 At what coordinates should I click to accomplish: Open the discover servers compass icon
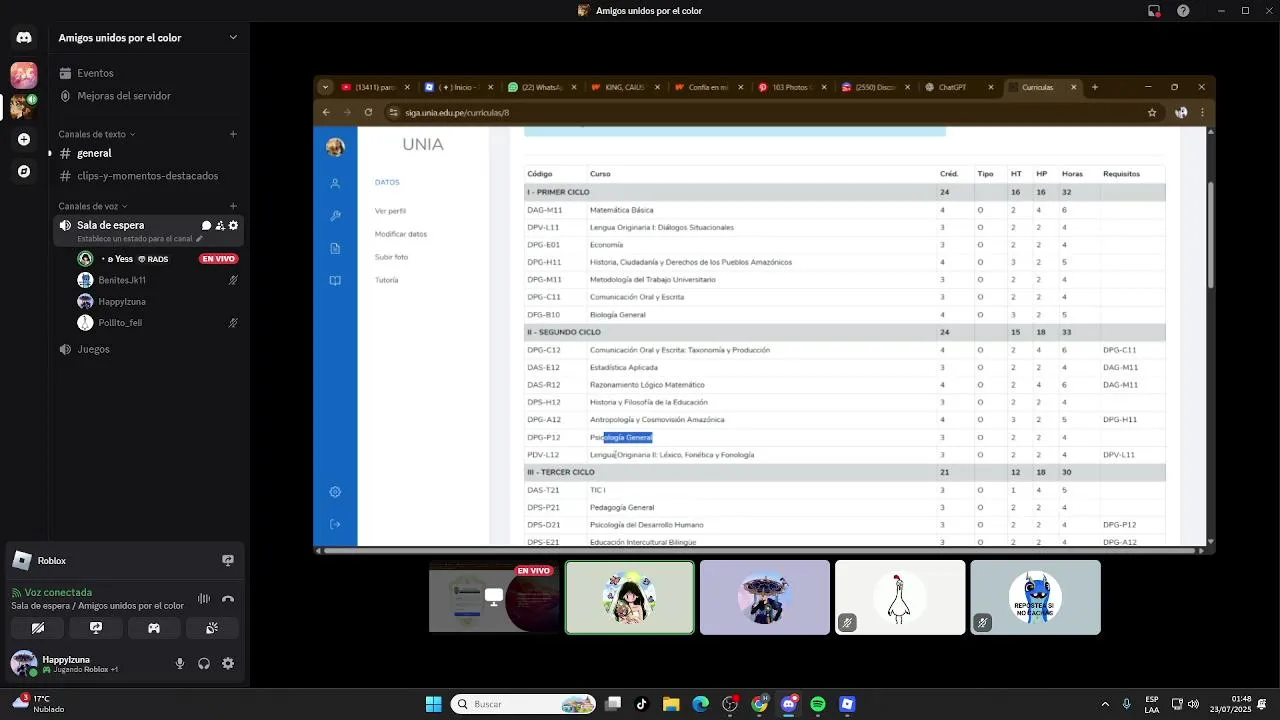click(x=24, y=171)
